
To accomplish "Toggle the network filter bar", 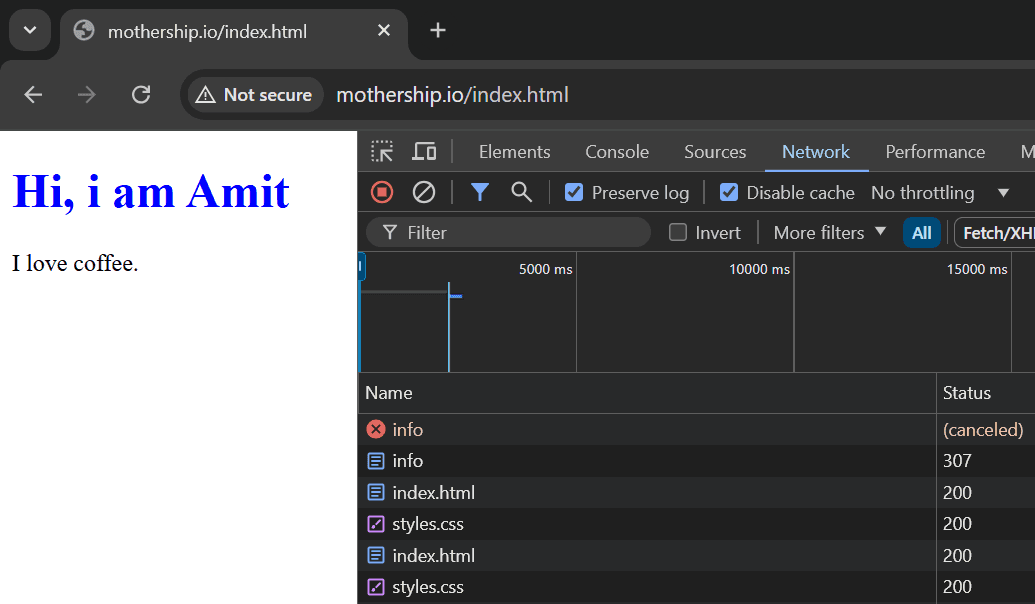I will tap(480, 192).
